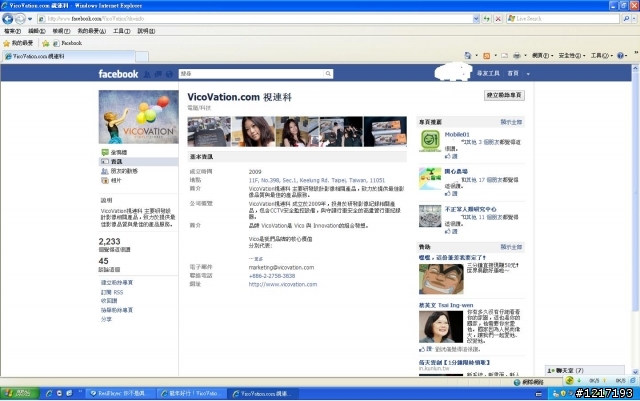Screen dimensions: 640x401
Task: Click See All beside Recommended Pages
Action: pos(511,122)
